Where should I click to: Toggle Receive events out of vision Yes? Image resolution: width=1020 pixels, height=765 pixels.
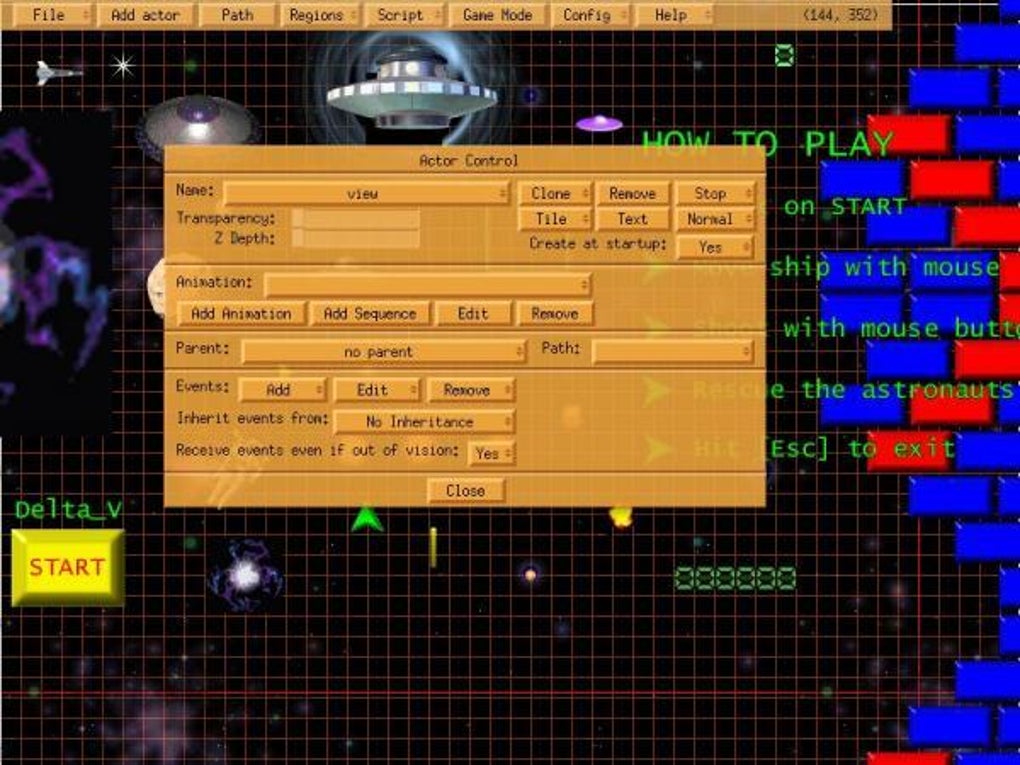coord(491,453)
